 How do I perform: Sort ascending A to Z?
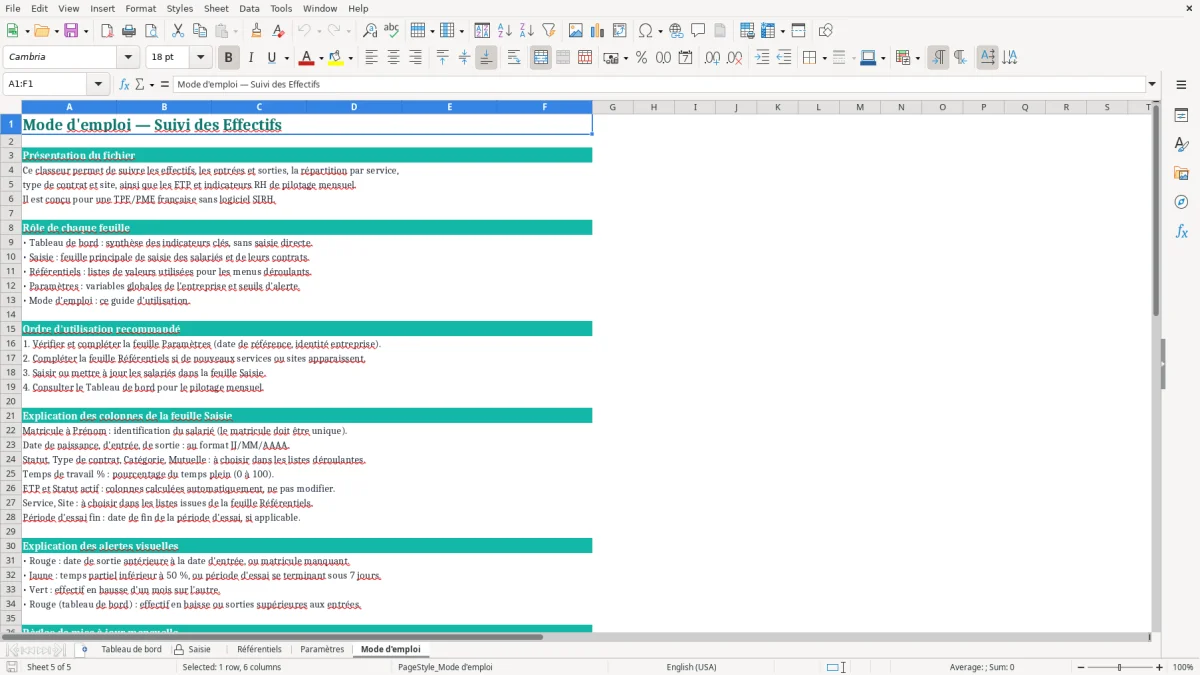click(505, 31)
